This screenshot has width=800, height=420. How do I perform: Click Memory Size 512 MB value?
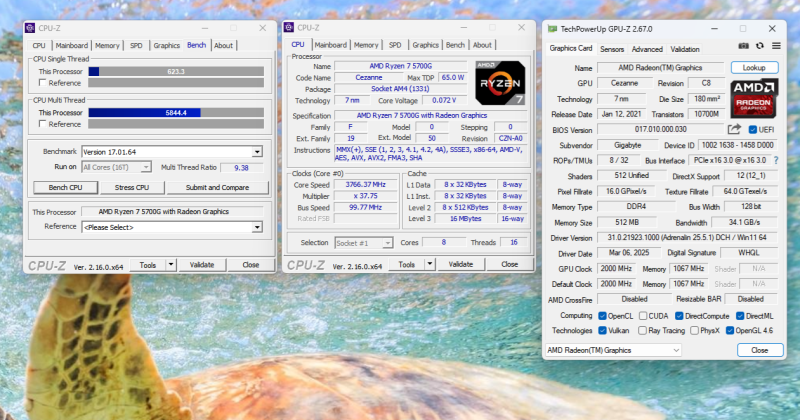click(x=627, y=223)
